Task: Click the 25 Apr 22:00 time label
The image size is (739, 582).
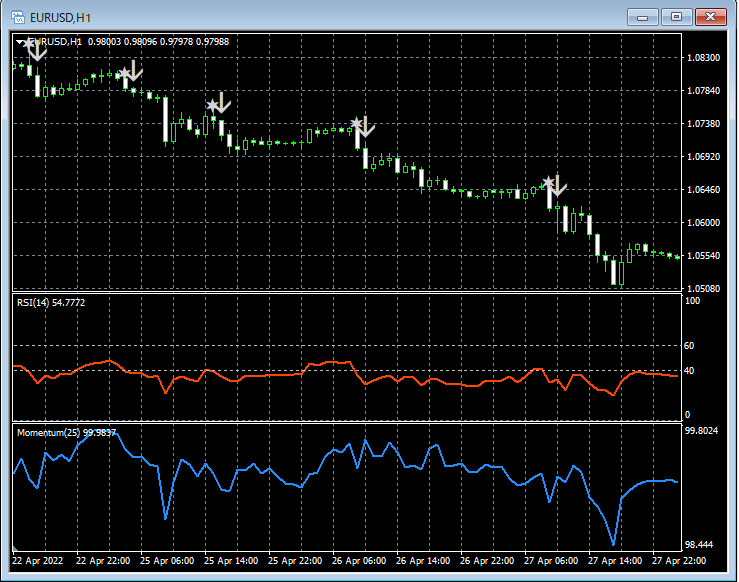Action: [x=295, y=561]
